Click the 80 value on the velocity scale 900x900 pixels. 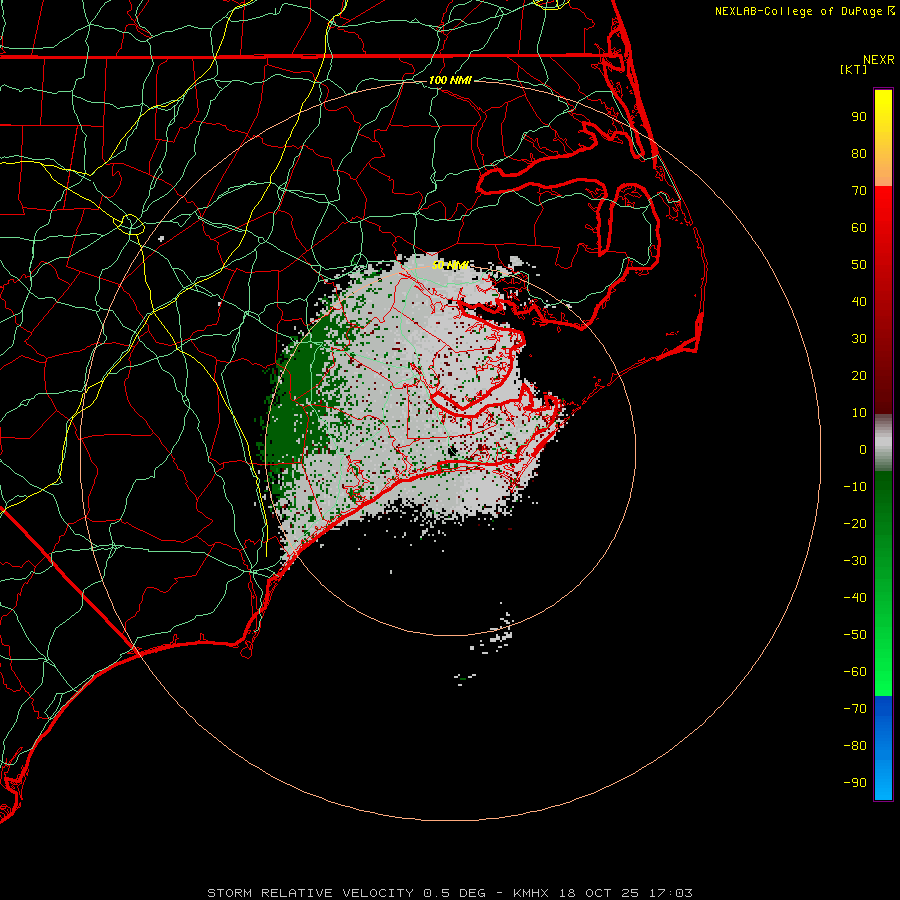click(859, 154)
